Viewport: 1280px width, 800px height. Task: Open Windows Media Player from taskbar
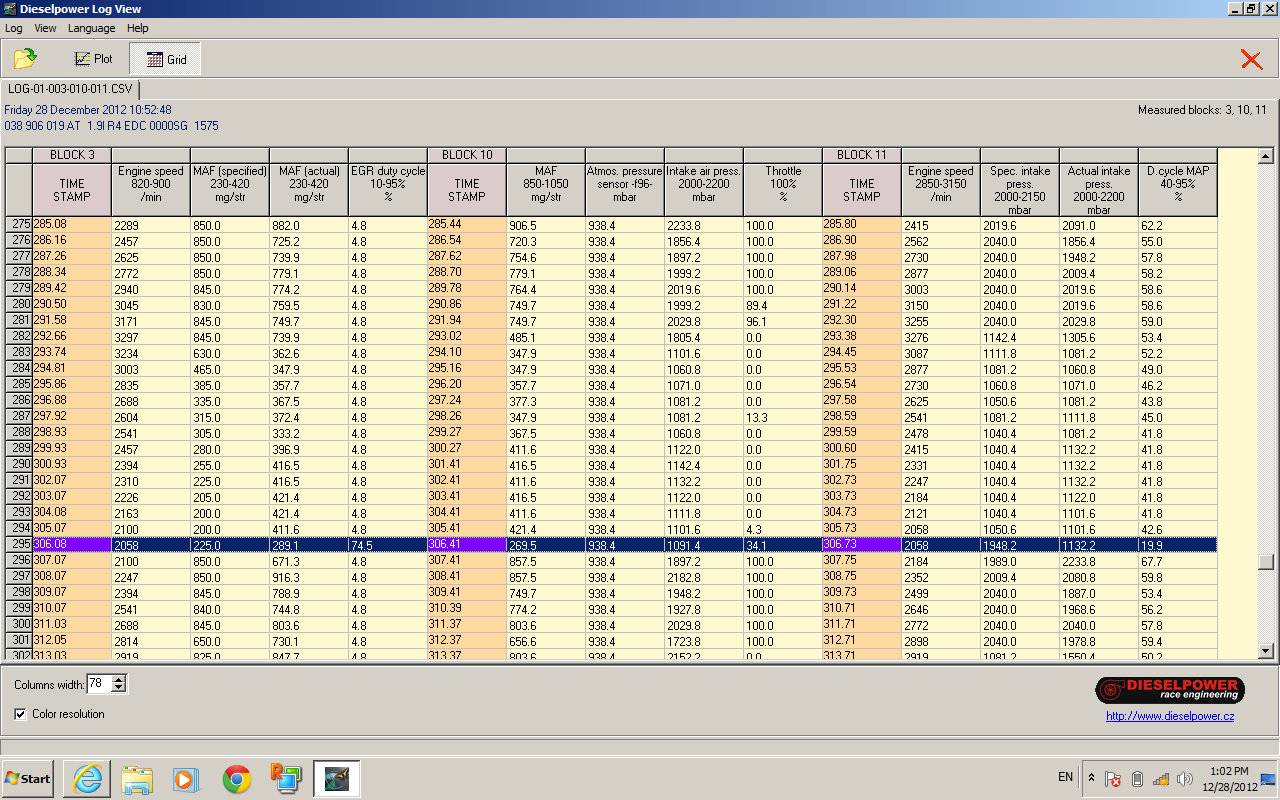pyautogui.click(x=187, y=778)
